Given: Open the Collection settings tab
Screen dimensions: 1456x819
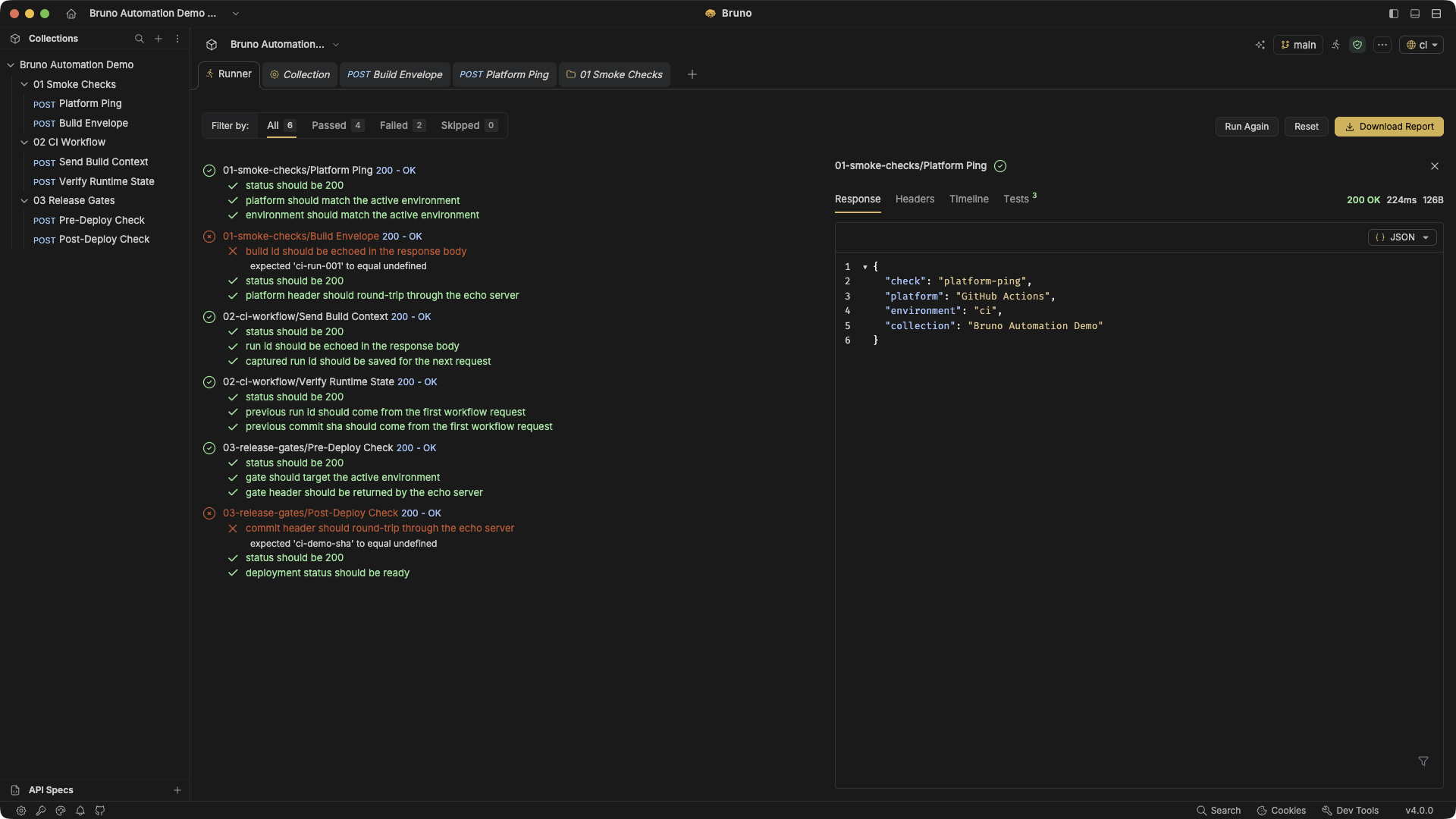Looking at the screenshot, I should point(300,74).
